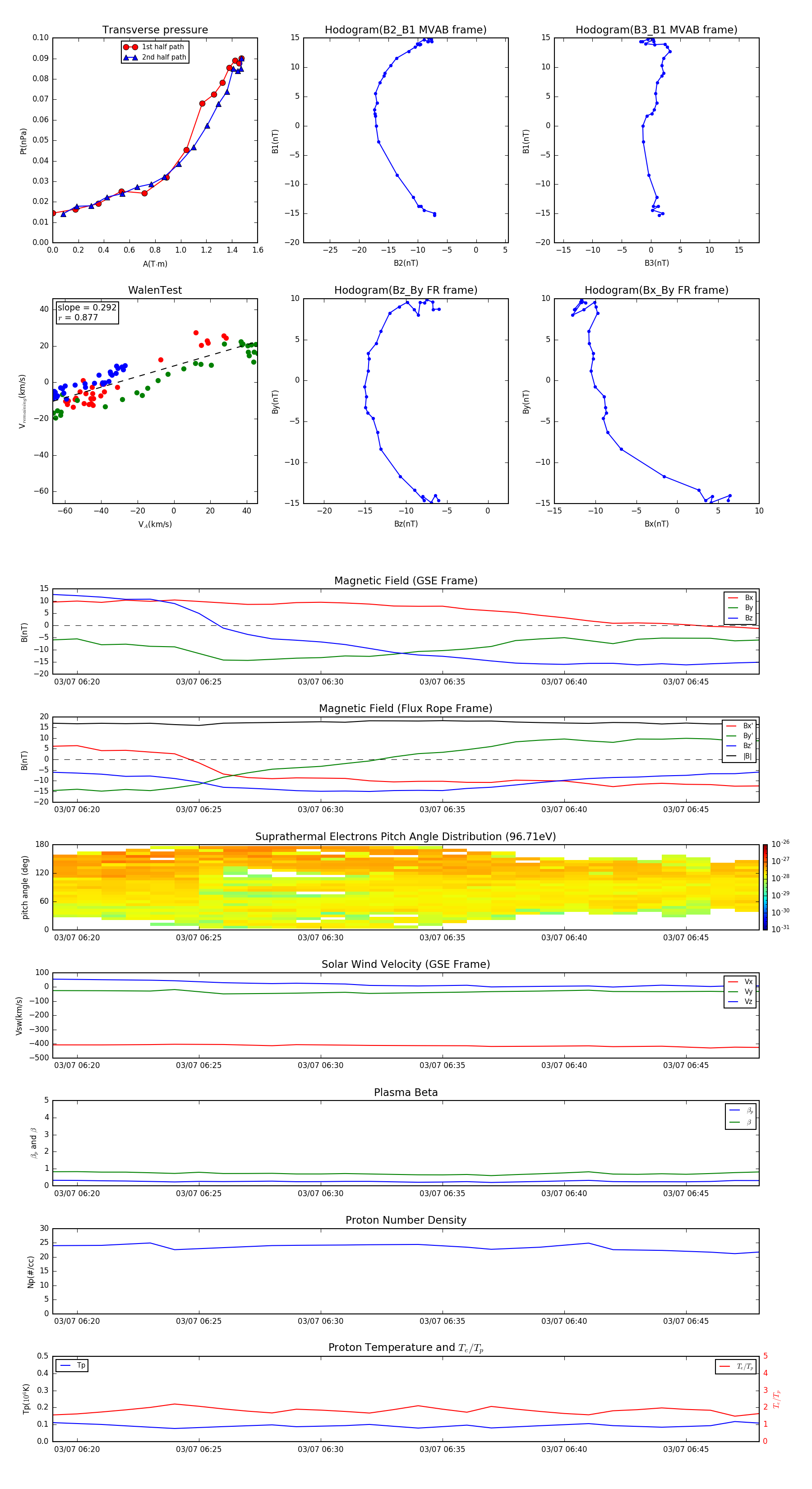Screen dimensions: 812x1489
Task: Click the 'Solar Wind Velocity (GSE Frame)' title
Action: 405,964
